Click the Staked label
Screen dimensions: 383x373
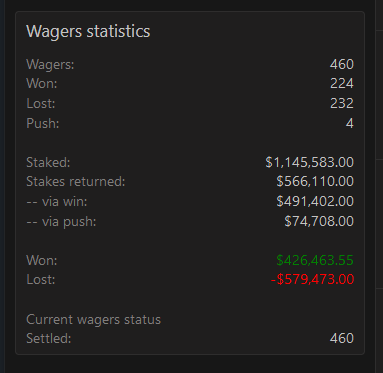(x=48, y=163)
